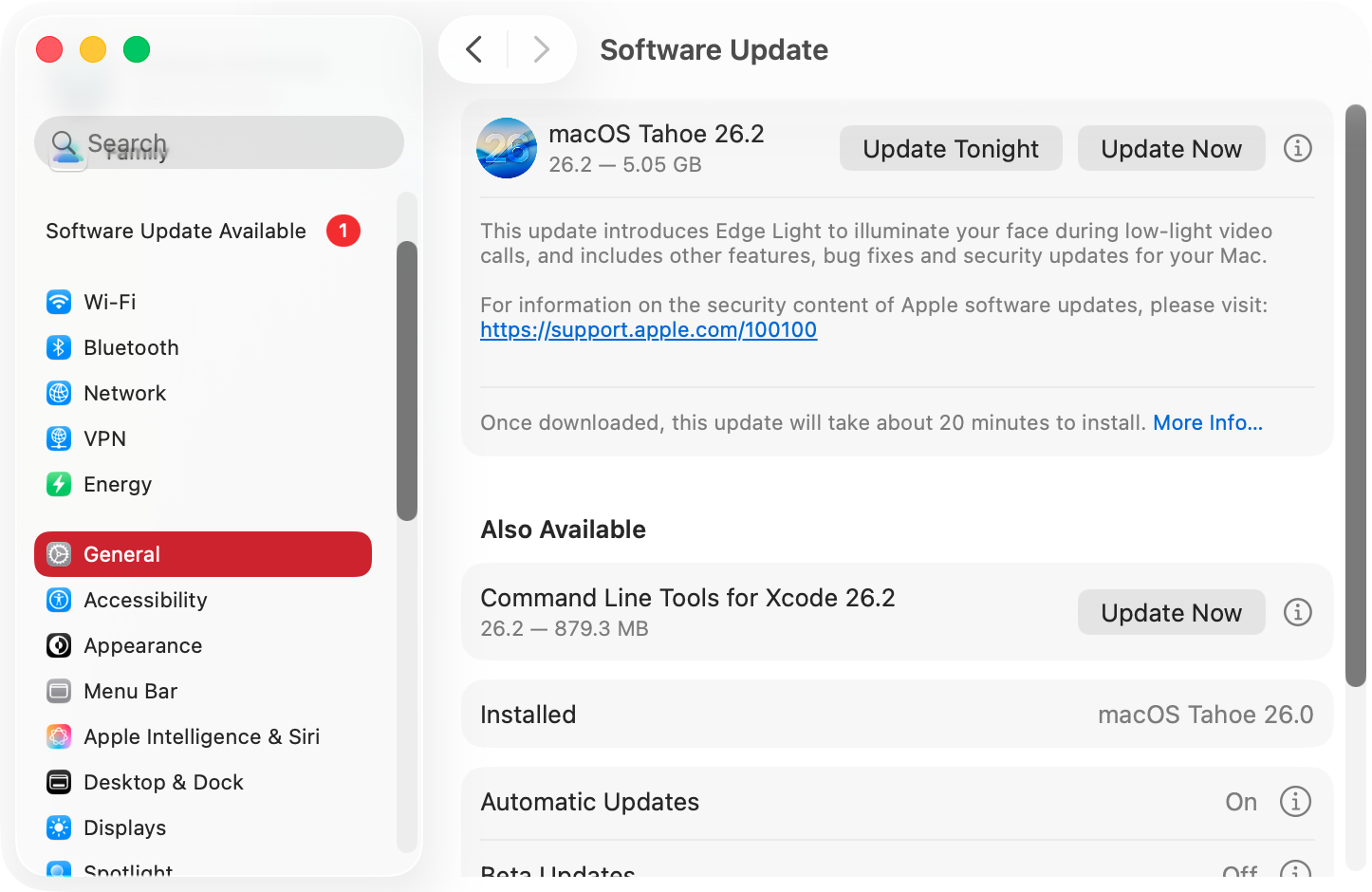
Task: Select the Bluetooth icon in the sidebar
Action: 59,347
